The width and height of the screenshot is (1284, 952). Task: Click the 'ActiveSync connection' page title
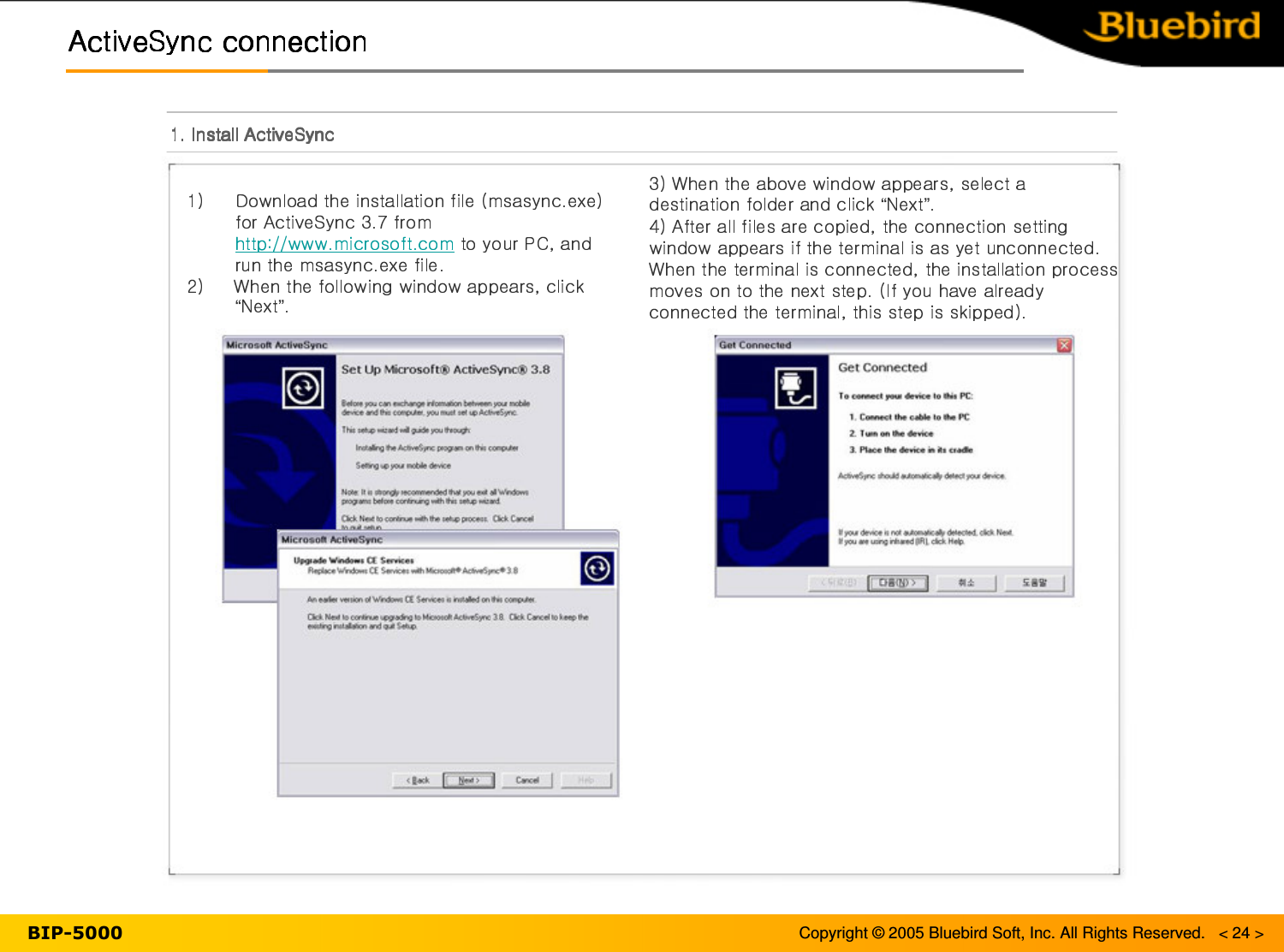click(x=217, y=42)
